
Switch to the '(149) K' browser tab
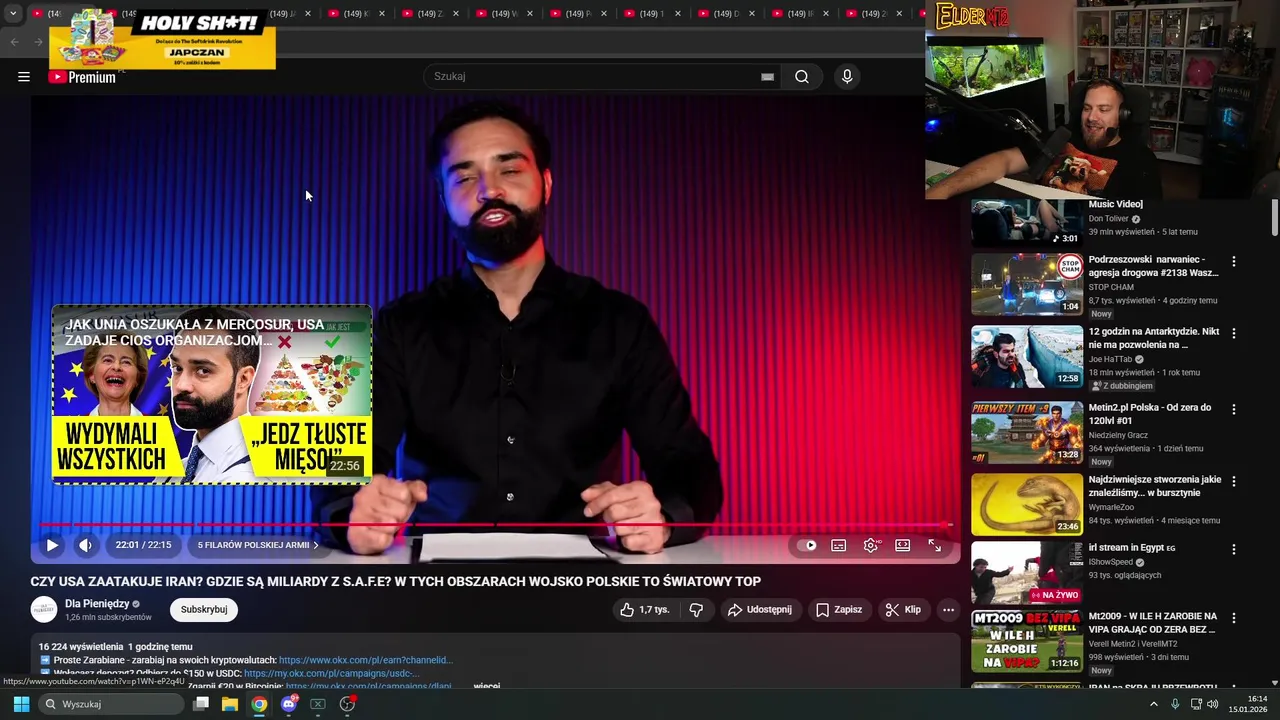355,14
